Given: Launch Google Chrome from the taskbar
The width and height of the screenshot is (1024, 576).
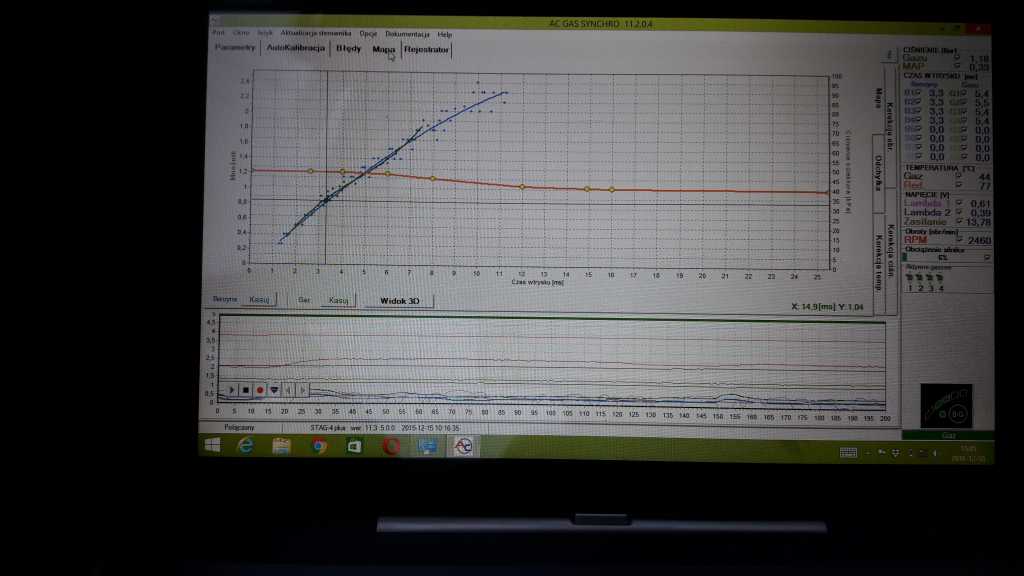Looking at the screenshot, I should 319,446.
